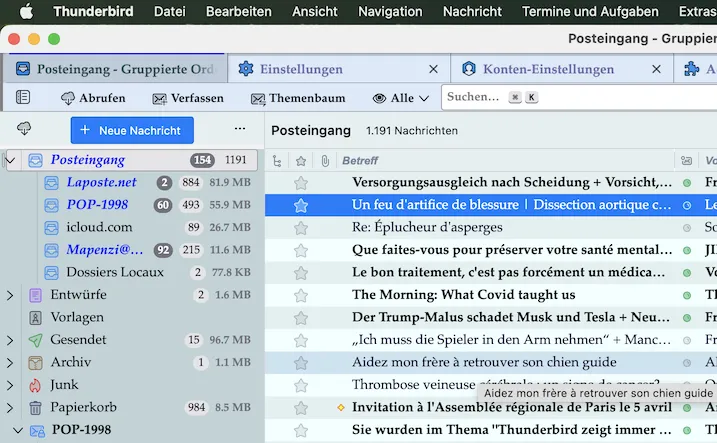Click the Entwürfe draft icon
717x443 pixels.
tap(35, 295)
